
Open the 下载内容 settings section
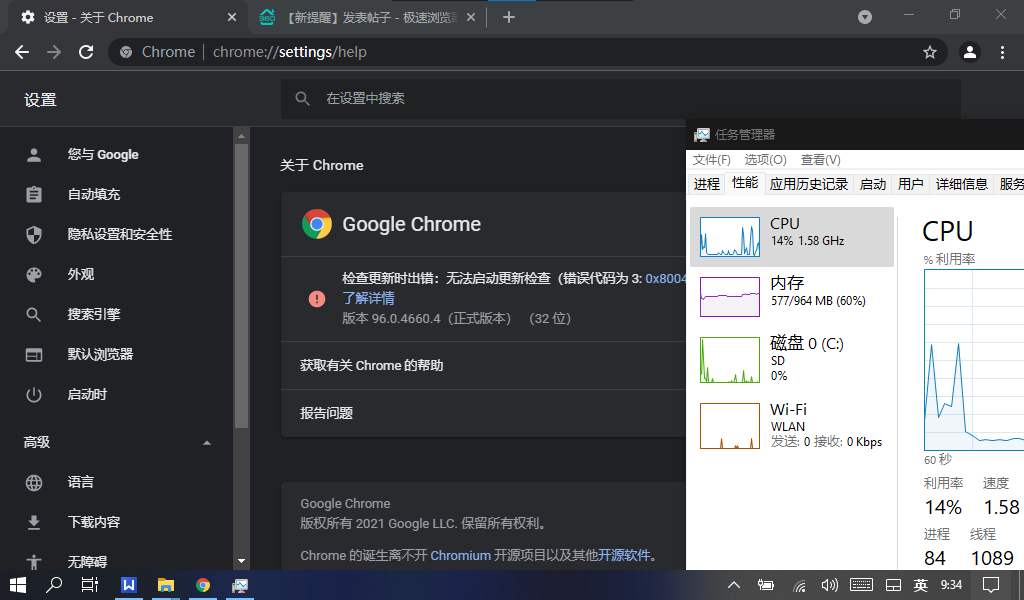click(x=94, y=522)
